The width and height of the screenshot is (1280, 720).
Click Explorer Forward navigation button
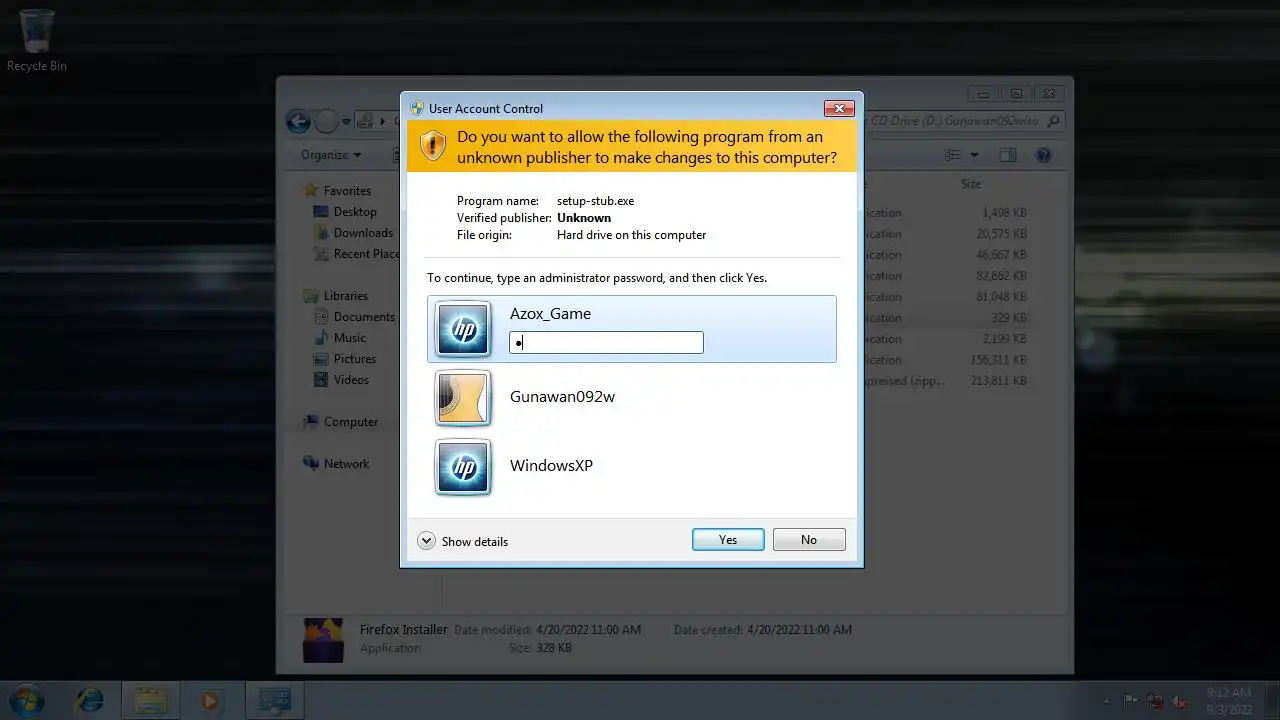[326, 122]
